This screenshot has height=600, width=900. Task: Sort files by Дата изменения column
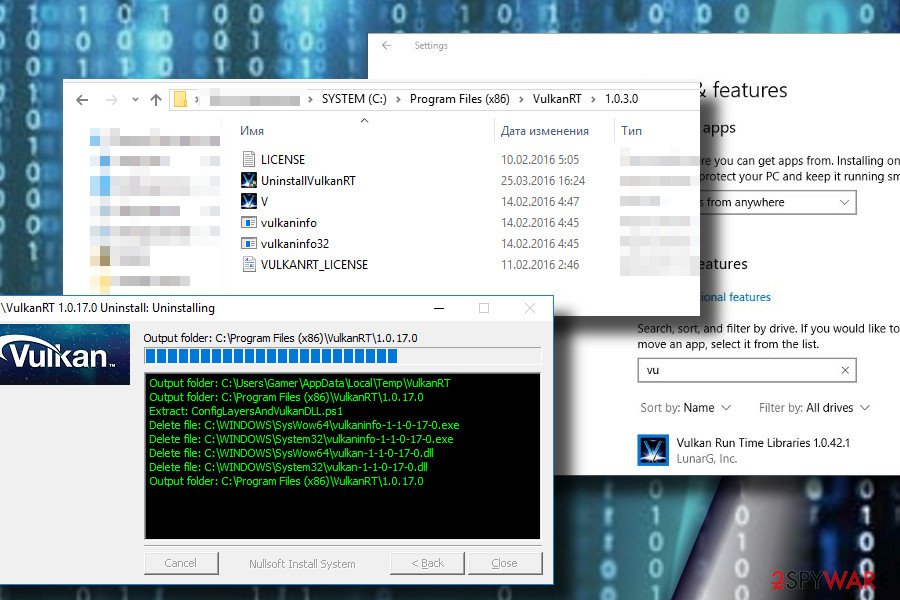(544, 131)
